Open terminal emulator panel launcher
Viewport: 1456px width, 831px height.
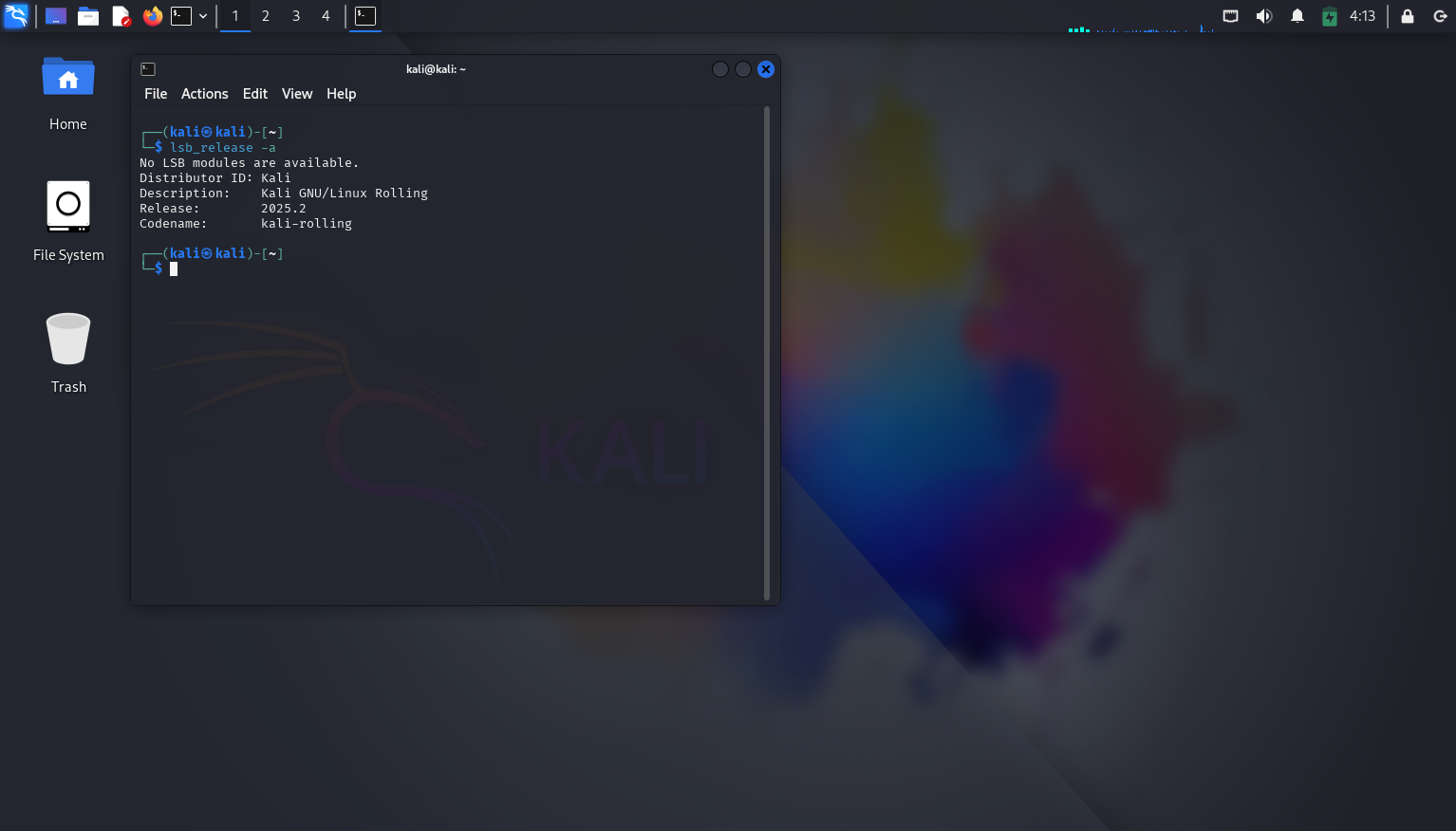tap(181, 16)
